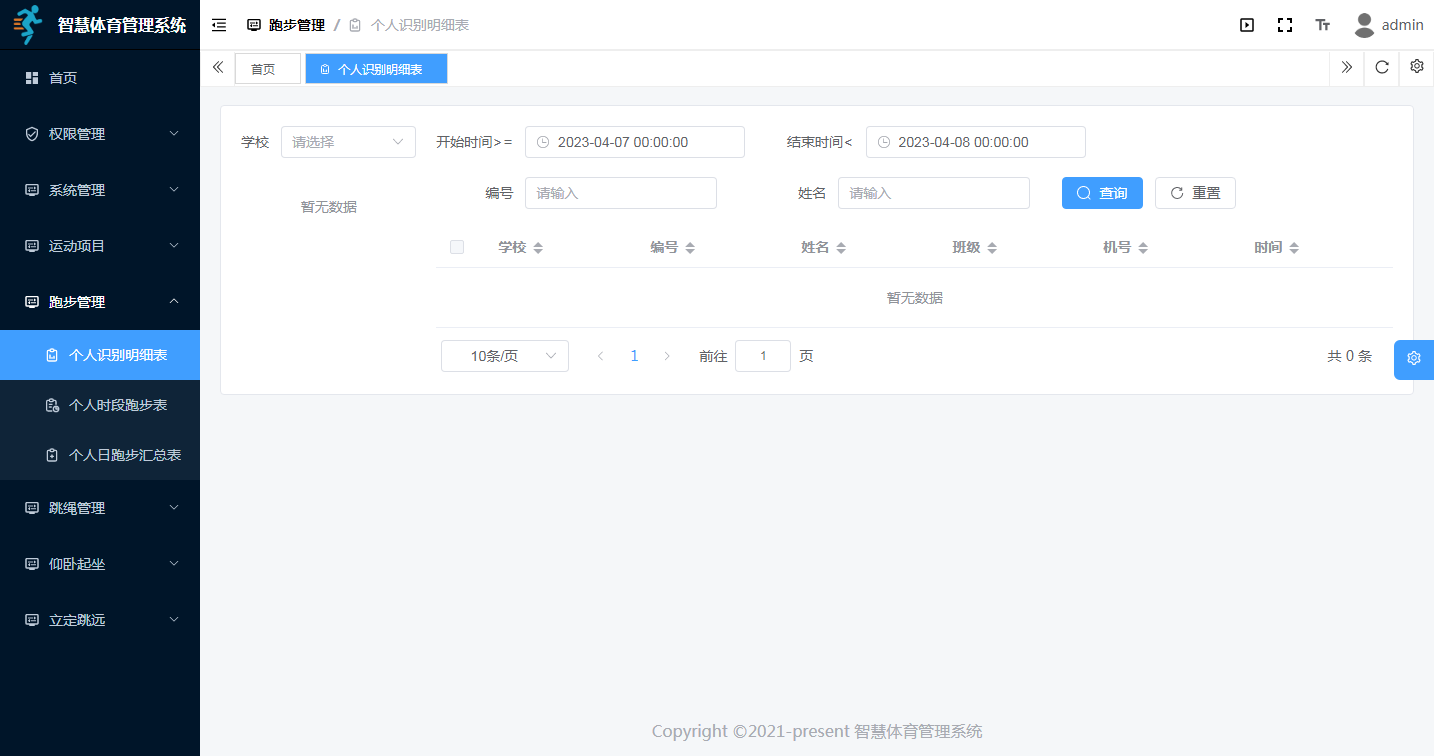Click the admin user avatar
Image resolution: width=1434 pixels, height=756 pixels.
coord(1363,25)
